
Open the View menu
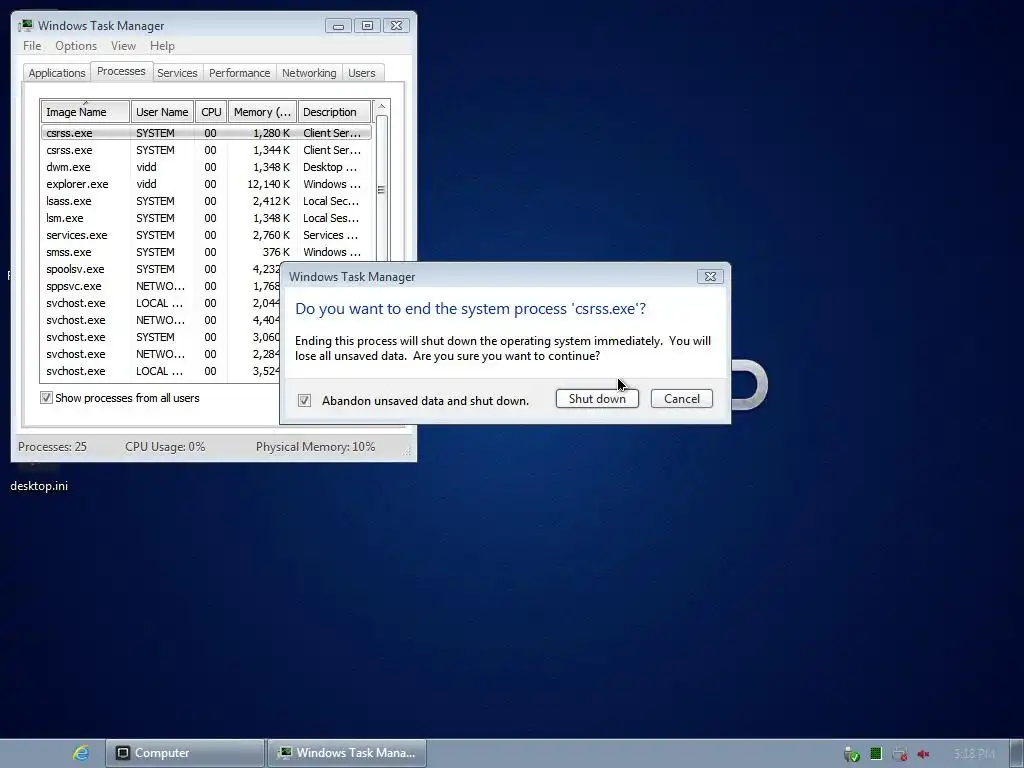click(123, 46)
